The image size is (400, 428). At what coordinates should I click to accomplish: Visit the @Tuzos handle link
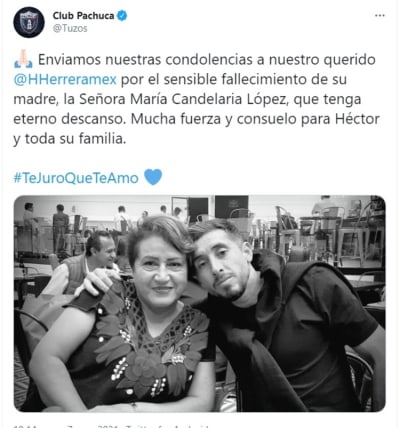click(x=70, y=29)
